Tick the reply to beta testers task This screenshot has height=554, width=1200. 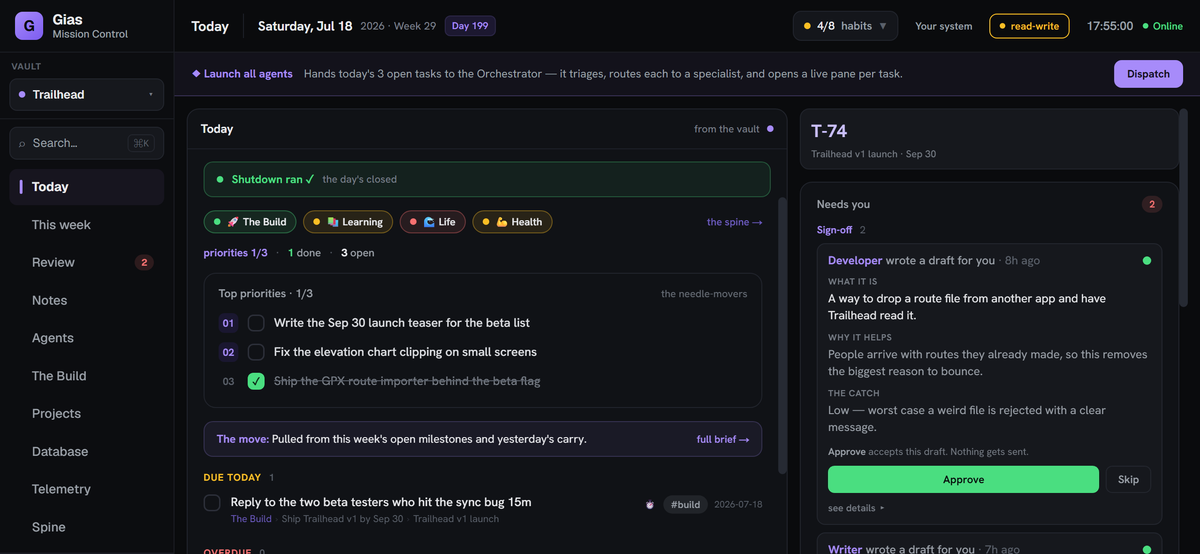point(212,503)
